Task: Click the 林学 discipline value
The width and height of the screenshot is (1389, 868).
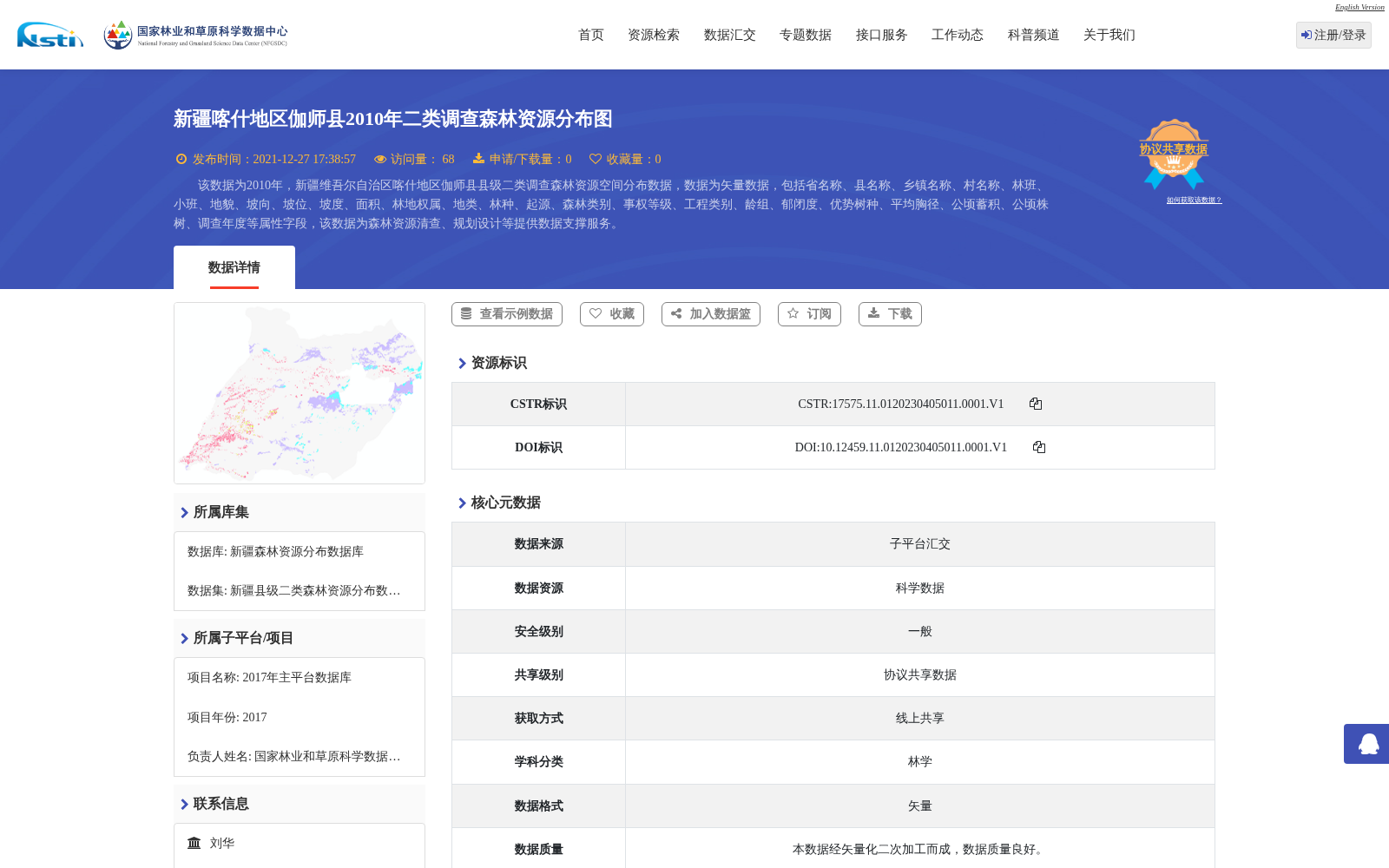Action: pos(920,762)
